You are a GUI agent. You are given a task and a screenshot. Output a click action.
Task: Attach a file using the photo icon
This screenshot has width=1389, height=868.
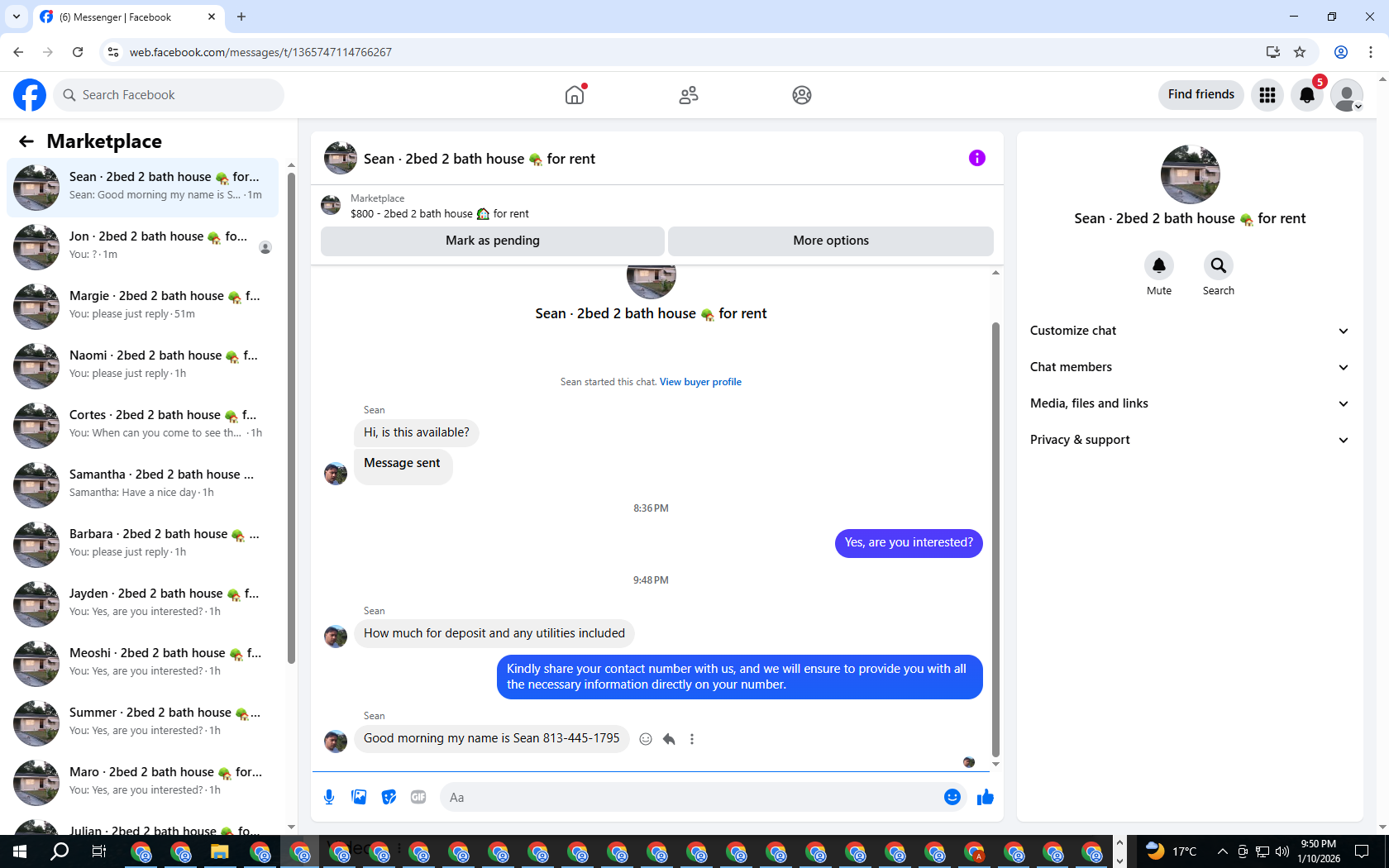(x=359, y=797)
